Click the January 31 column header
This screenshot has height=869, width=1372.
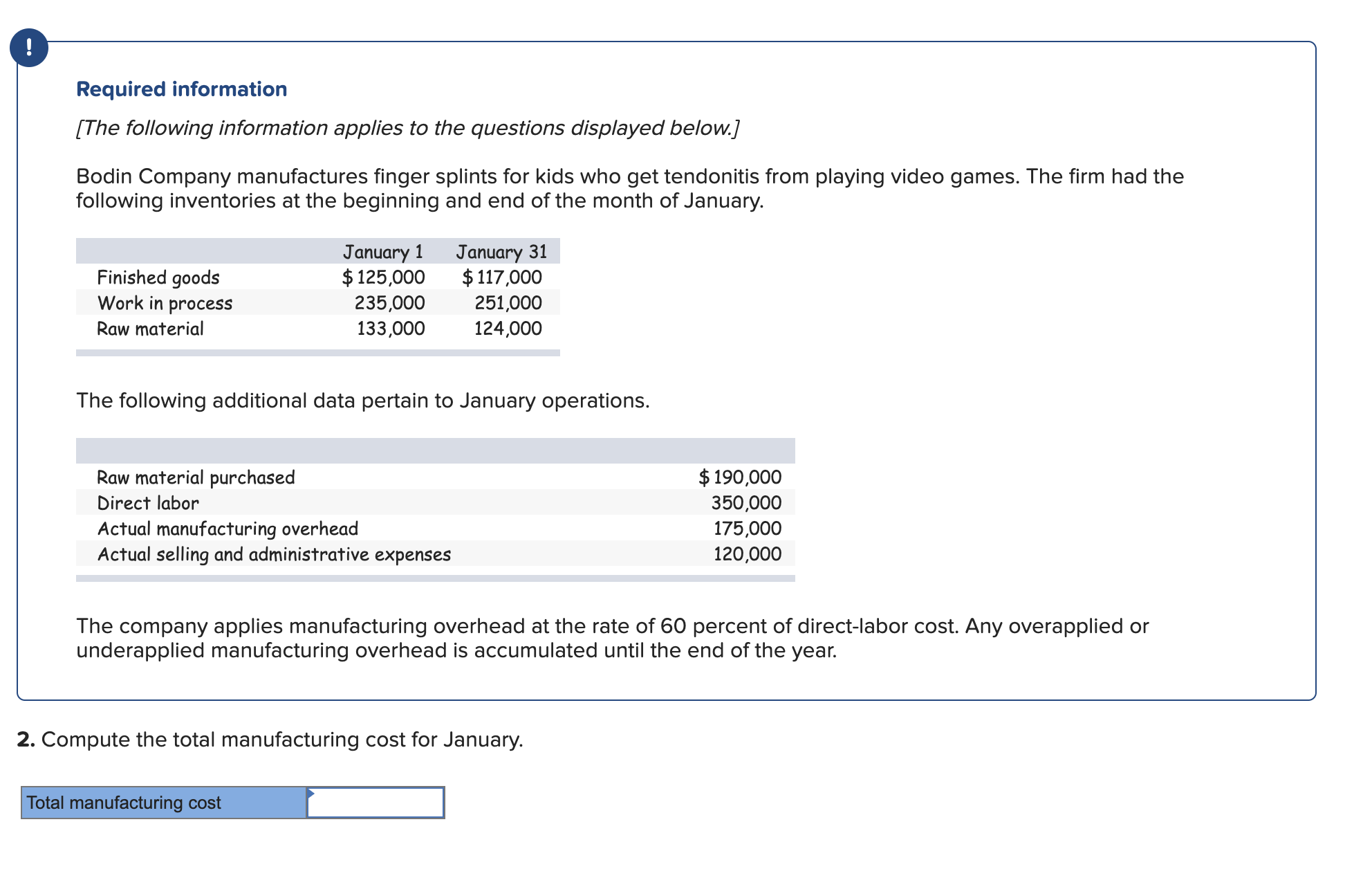click(501, 252)
